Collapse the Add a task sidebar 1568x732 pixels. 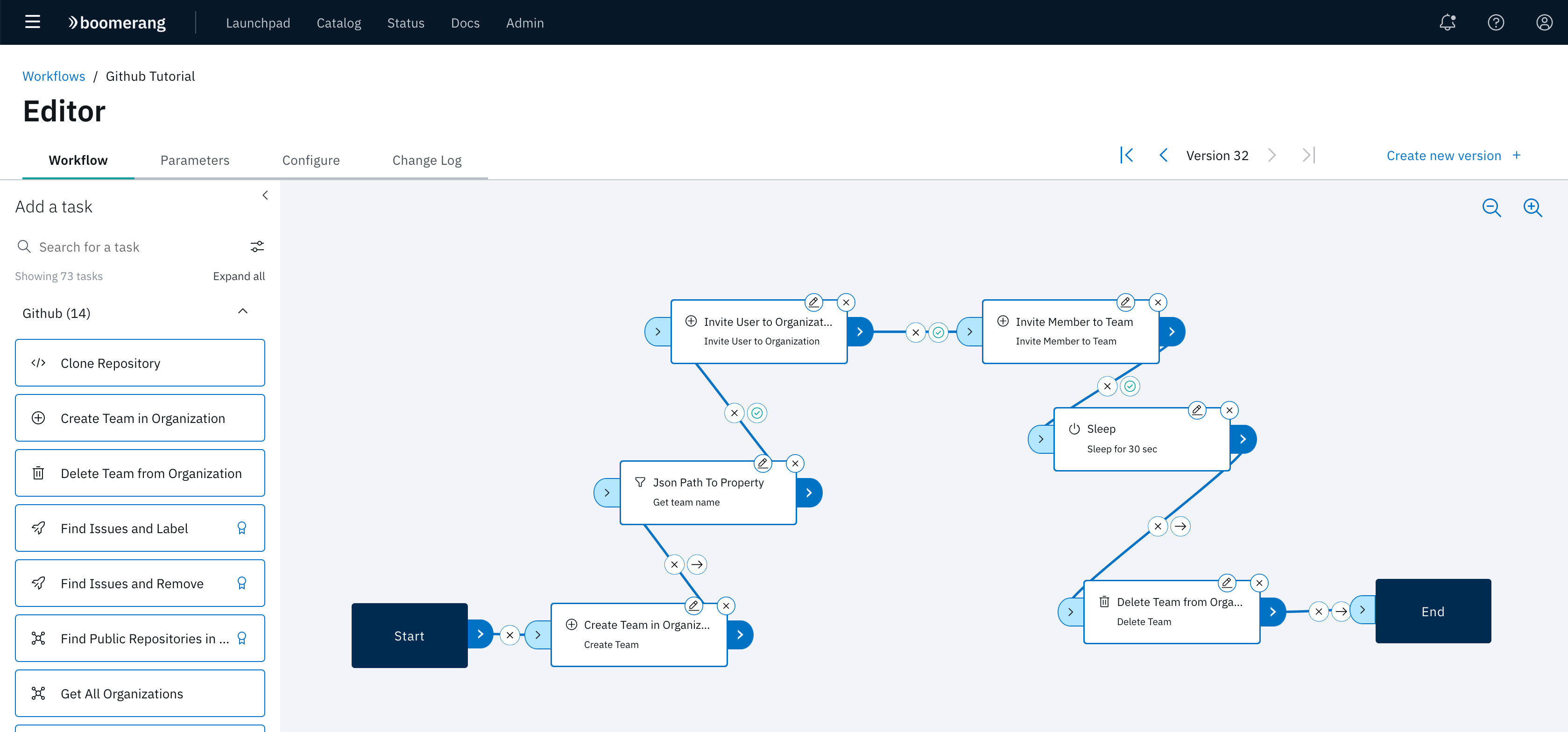[265, 195]
